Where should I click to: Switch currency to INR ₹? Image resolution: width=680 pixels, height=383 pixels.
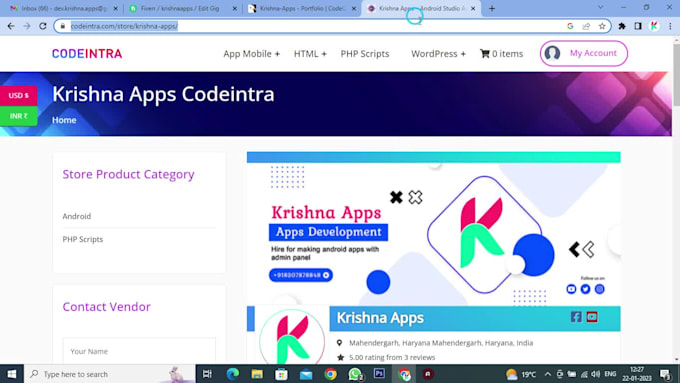pos(19,116)
